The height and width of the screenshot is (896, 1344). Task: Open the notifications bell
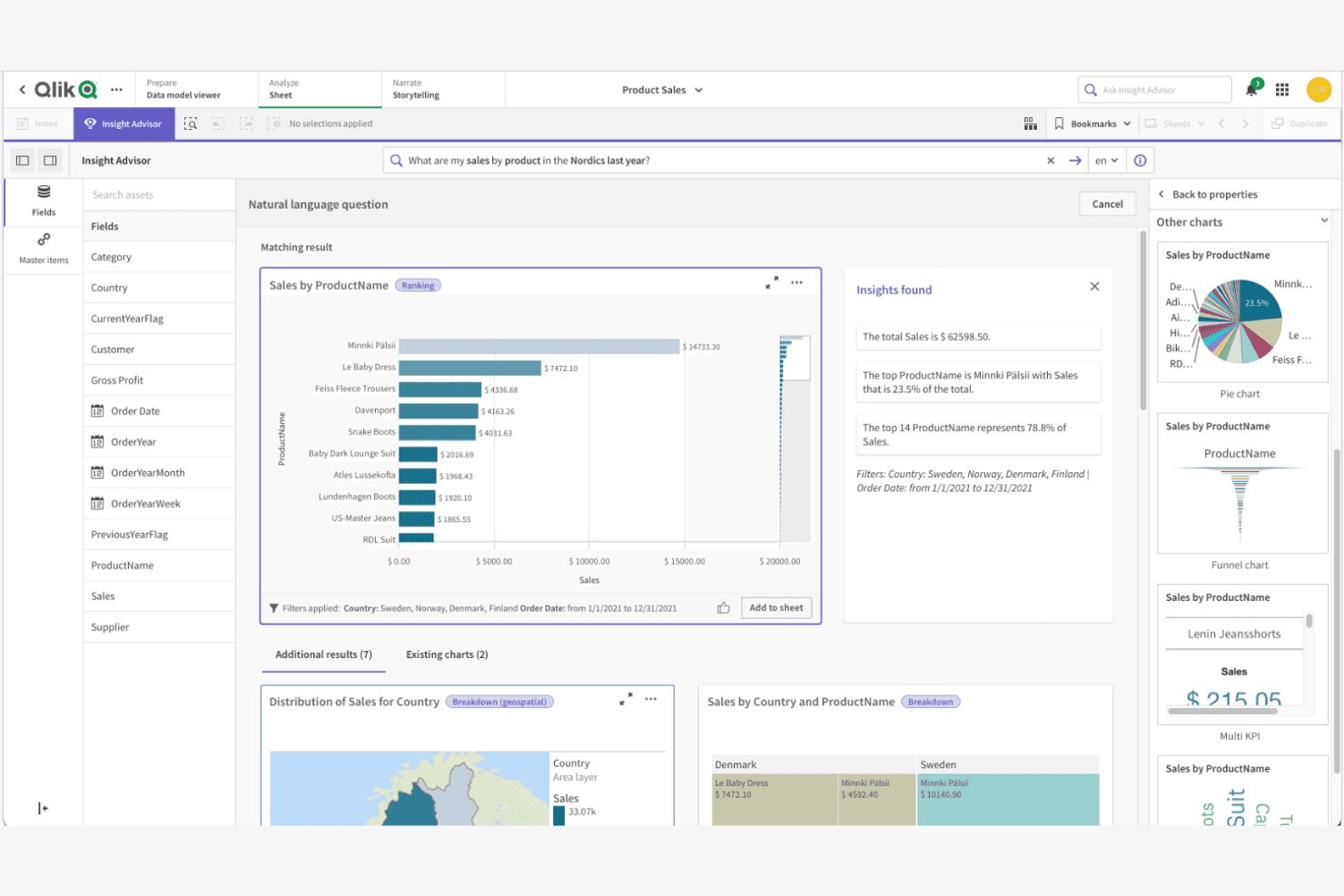pyautogui.click(x=1251, y=89)
